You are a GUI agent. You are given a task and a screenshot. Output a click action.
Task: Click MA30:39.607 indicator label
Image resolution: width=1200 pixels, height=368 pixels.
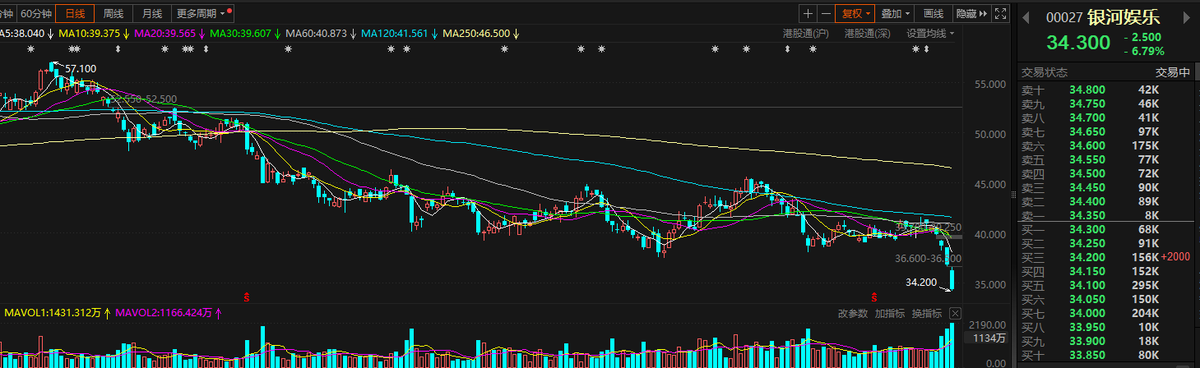pyautogui.click(x=245, y=33)
